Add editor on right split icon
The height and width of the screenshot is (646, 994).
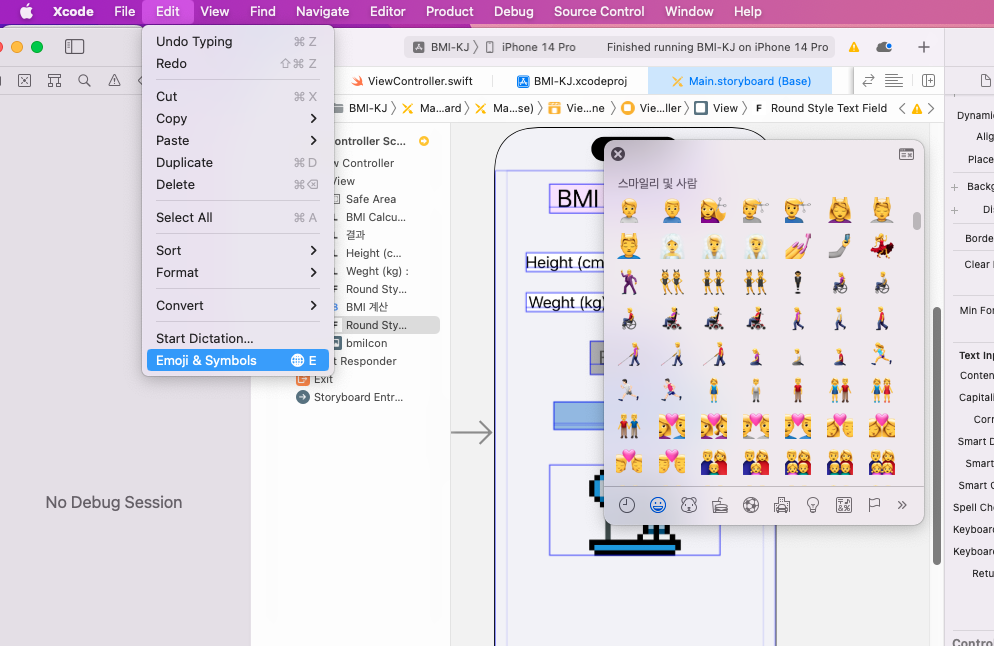point(928,81)
